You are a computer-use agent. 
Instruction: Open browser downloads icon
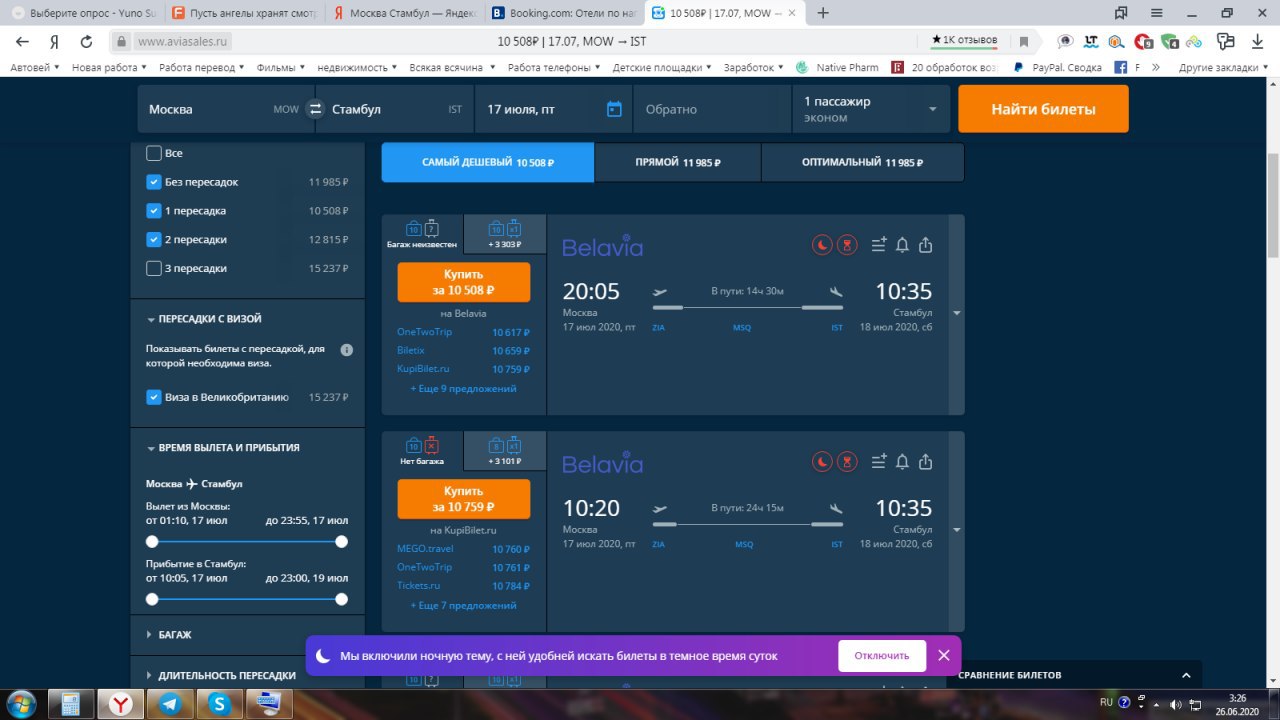coord(1257,41)
